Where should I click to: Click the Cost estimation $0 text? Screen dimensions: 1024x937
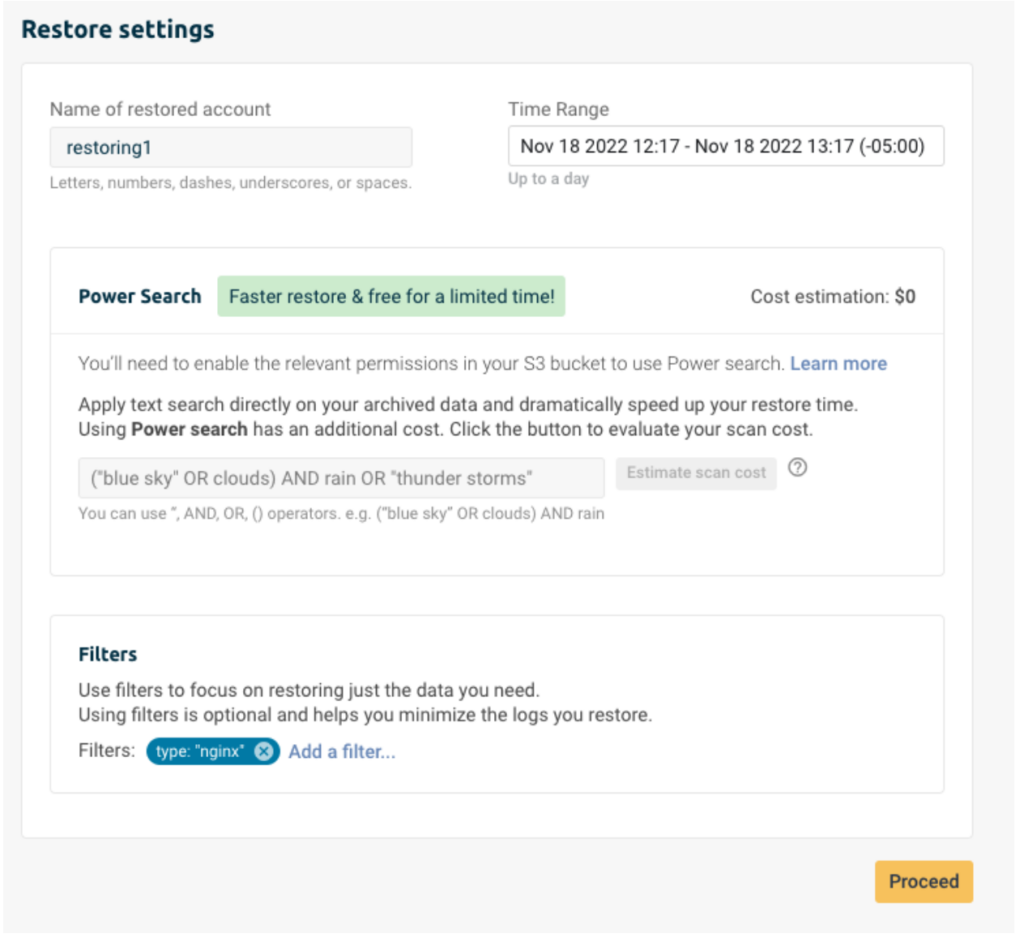pos(833,296)
